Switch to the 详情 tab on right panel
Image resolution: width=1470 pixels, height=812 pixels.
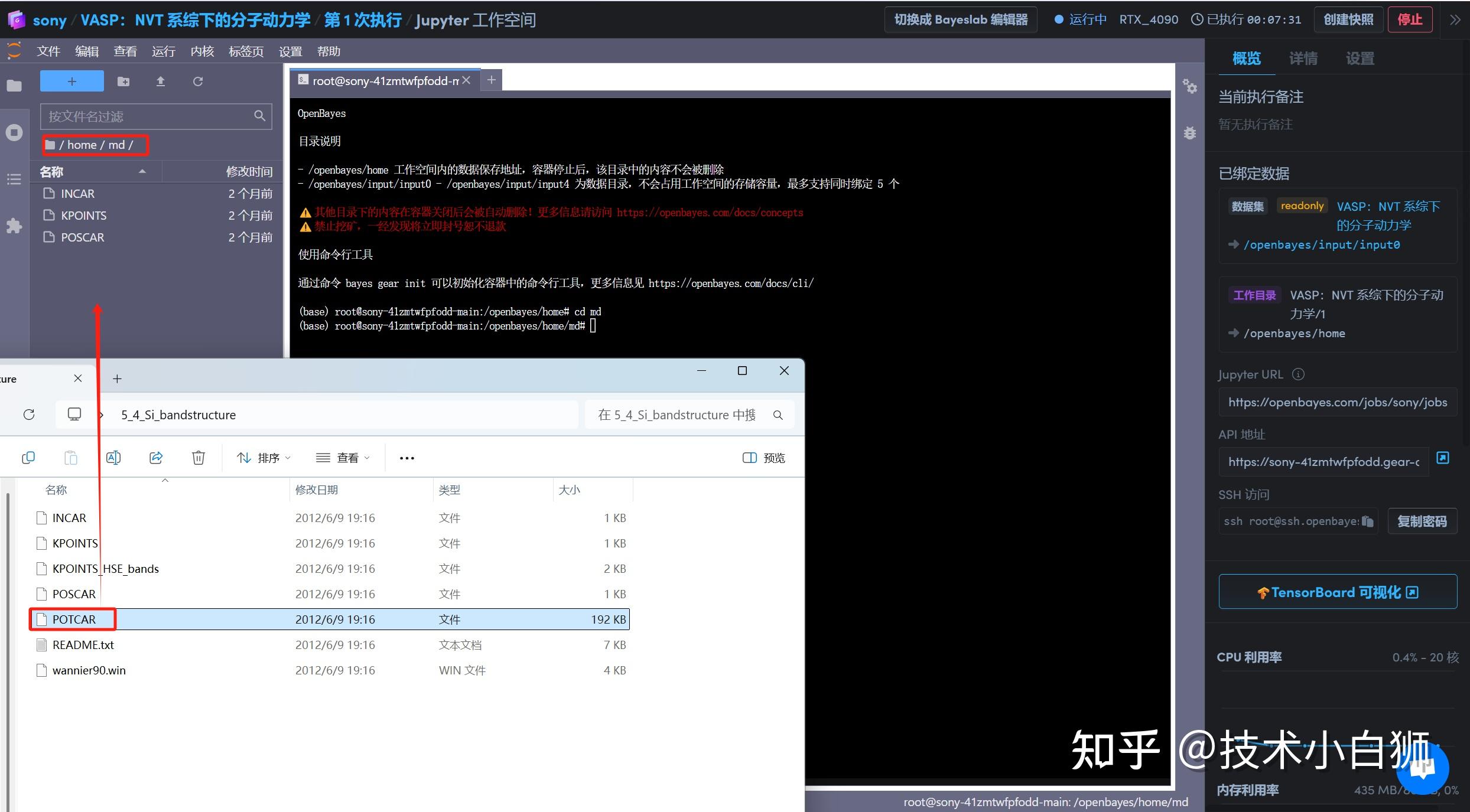(1303, 57)
